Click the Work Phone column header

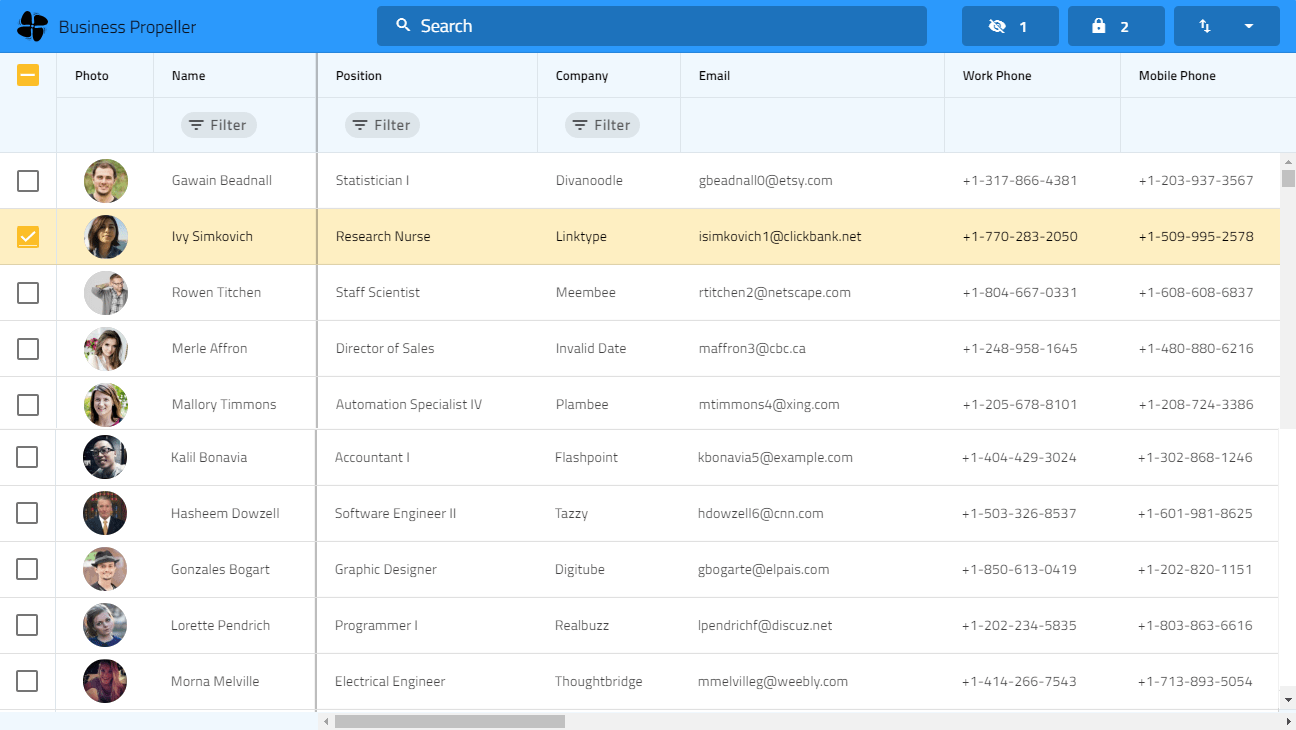(996, 76)
